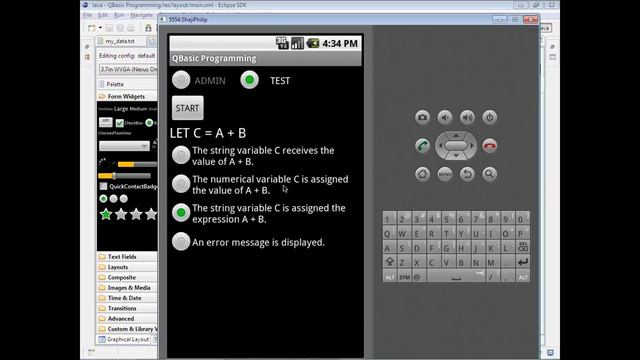Click the green call button on emulator
The width and height of the screenshot is (640, 360).
coord(422,146)
